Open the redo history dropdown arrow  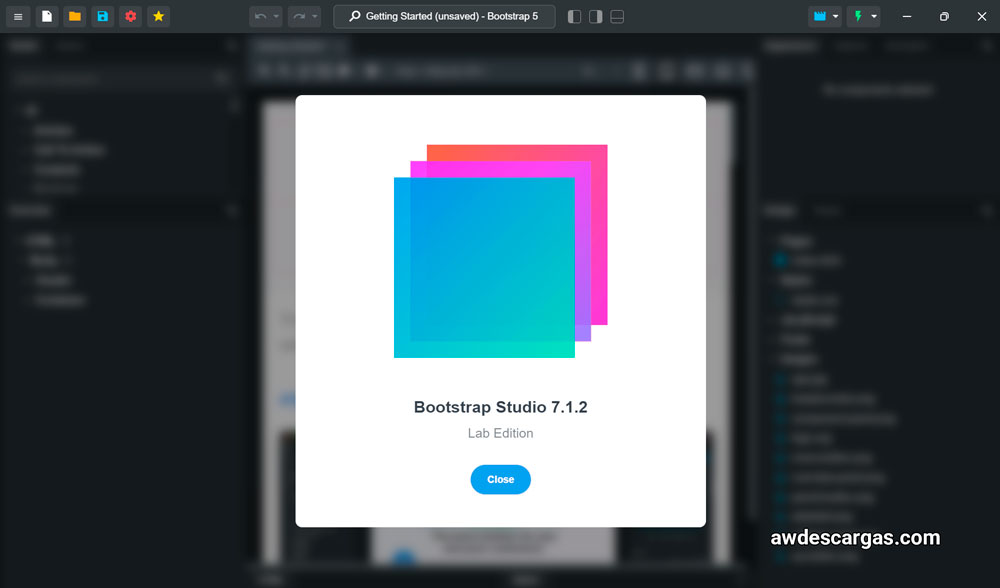tap(314, 17)
